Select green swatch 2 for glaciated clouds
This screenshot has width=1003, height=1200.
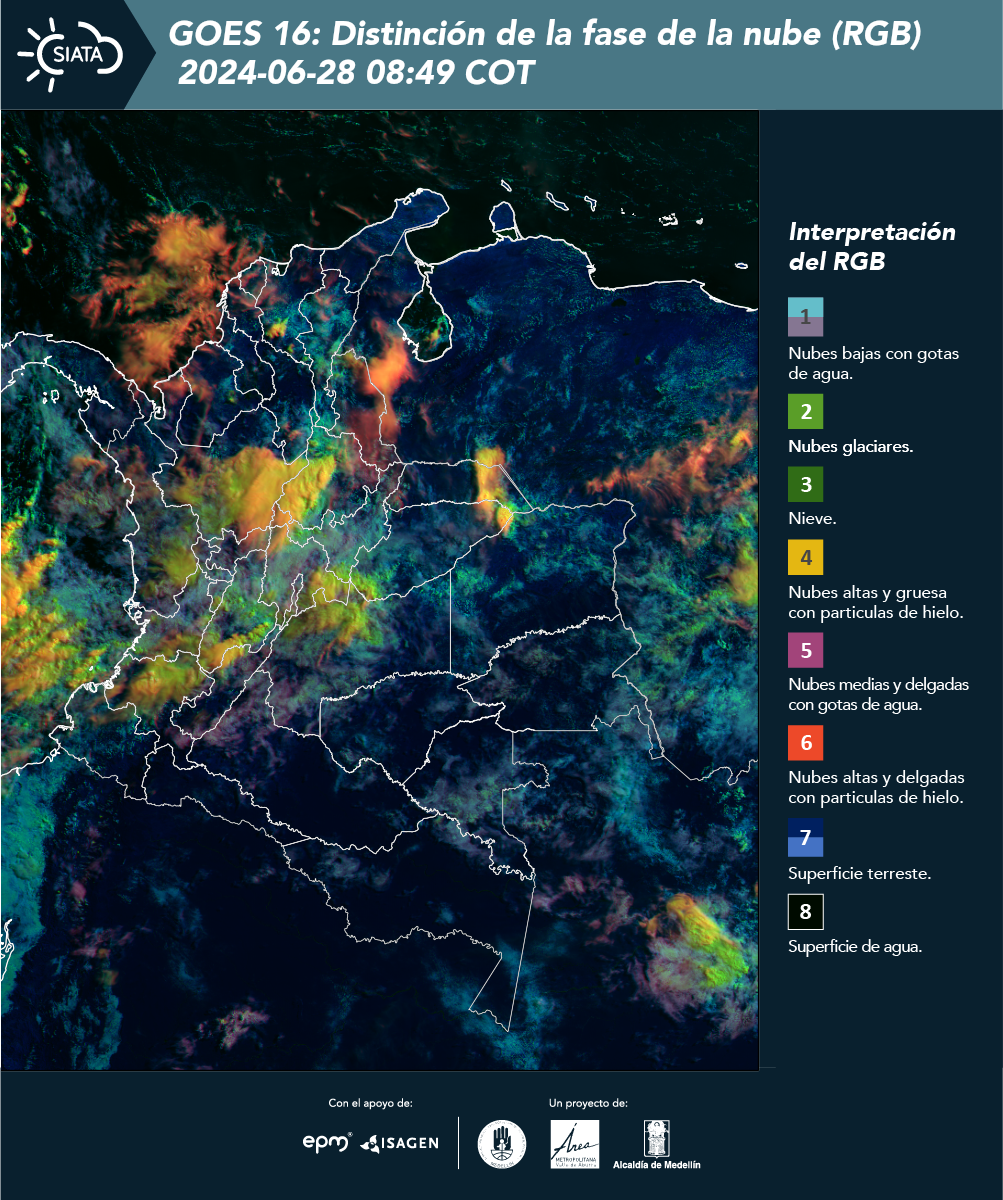pyautogui.click(x=805, y=411)
